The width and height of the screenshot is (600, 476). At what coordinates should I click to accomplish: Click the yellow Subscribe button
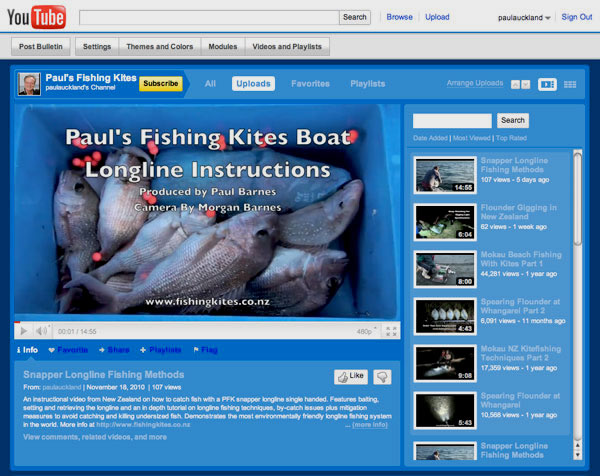[161, 83]
